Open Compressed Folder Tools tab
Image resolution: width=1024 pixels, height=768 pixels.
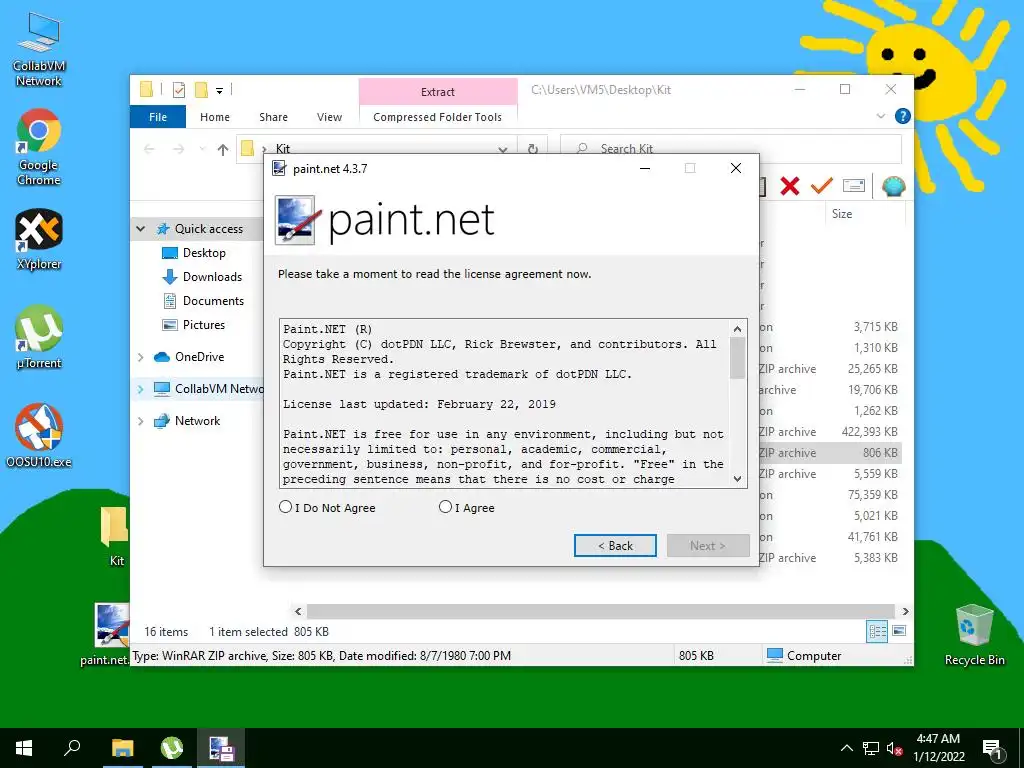tap(438, 117)
